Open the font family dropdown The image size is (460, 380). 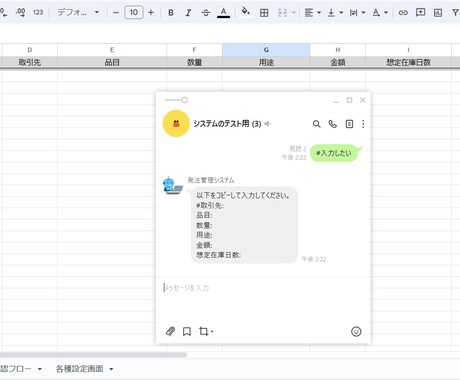point(78,13)
